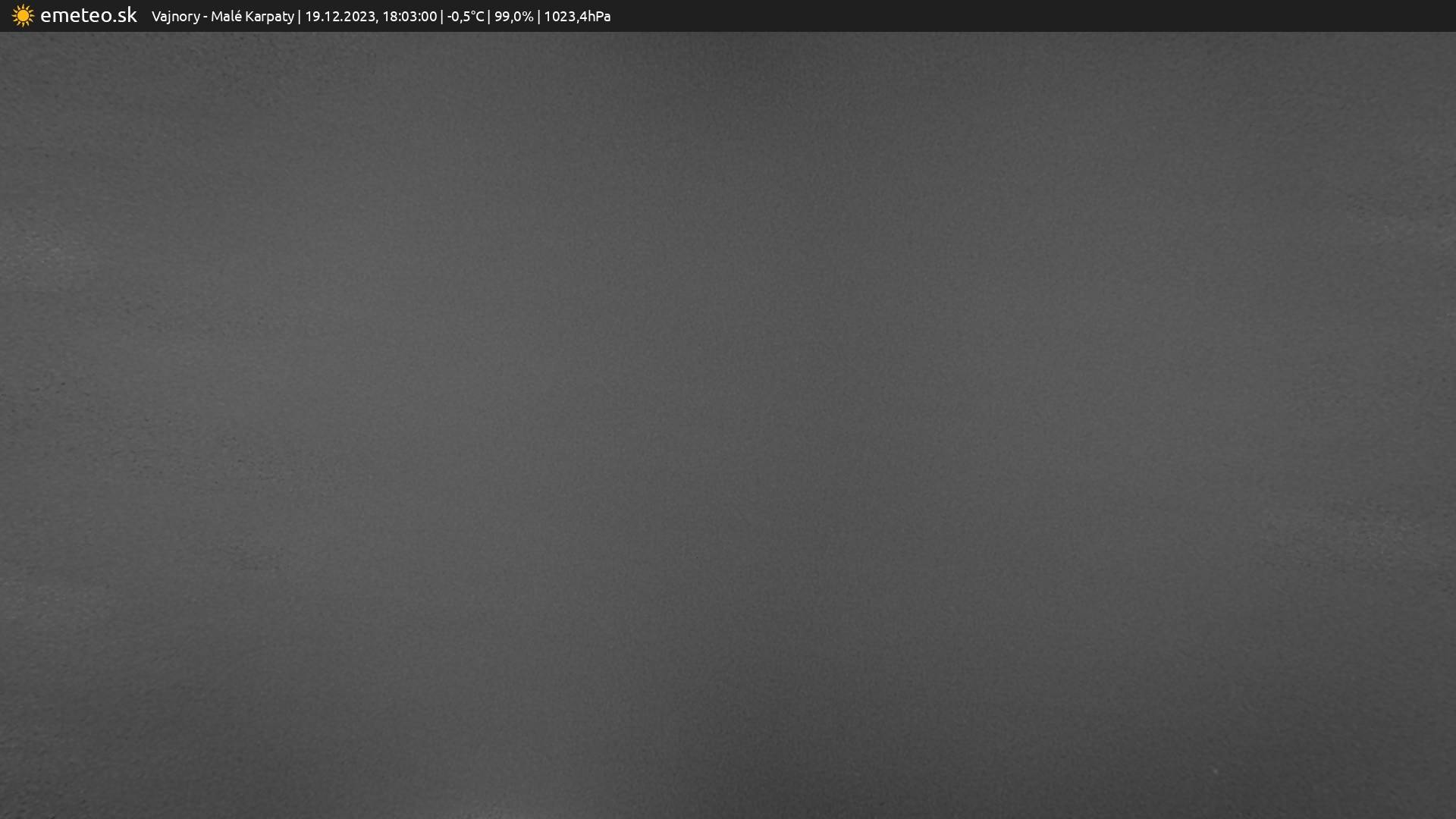Screen dimensions: 1456x819
Task: Click the emeteo.sk site name text
Action: [88, 16]
